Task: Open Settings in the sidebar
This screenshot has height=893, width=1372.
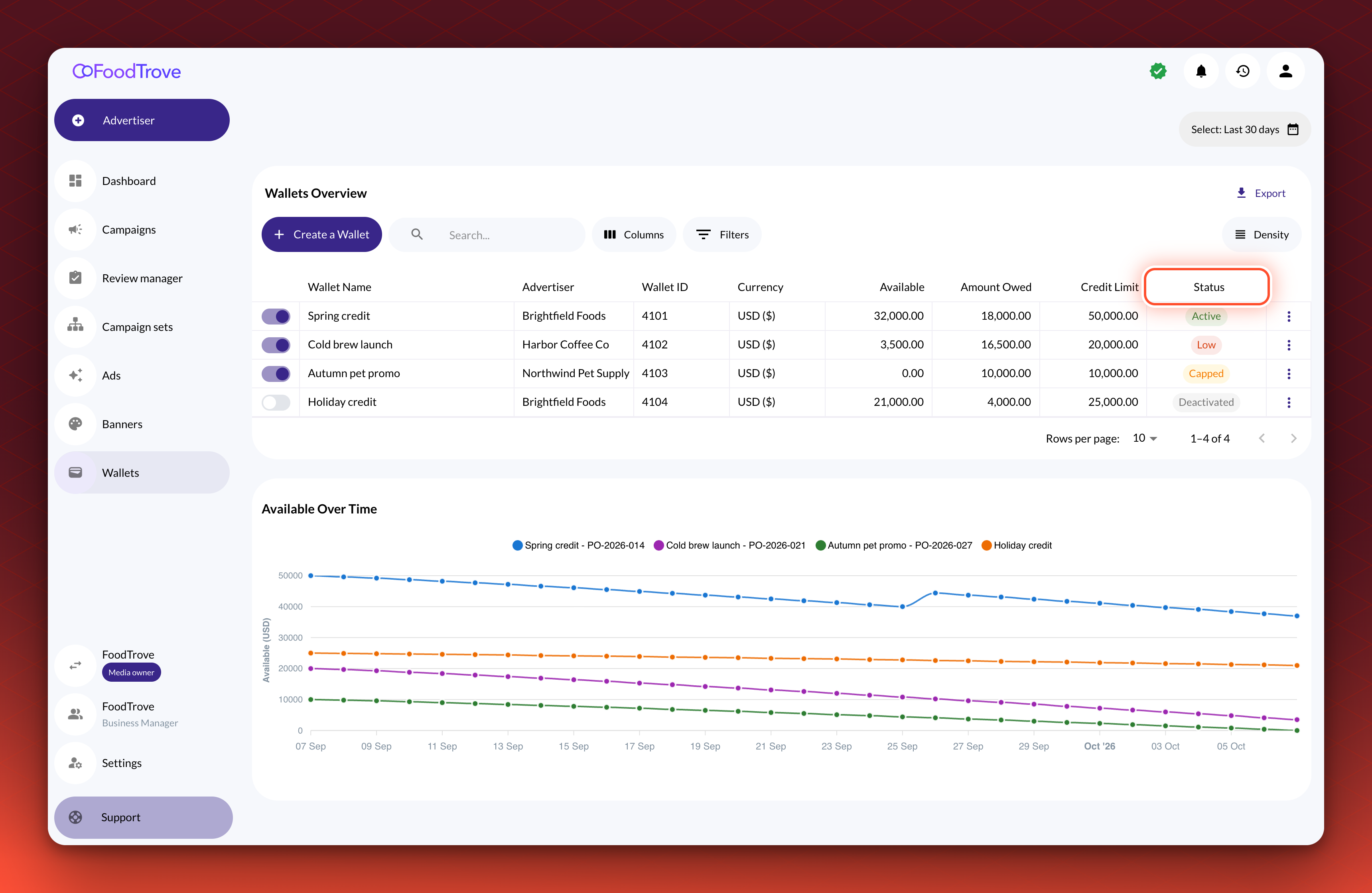Action: pos(142,763)
